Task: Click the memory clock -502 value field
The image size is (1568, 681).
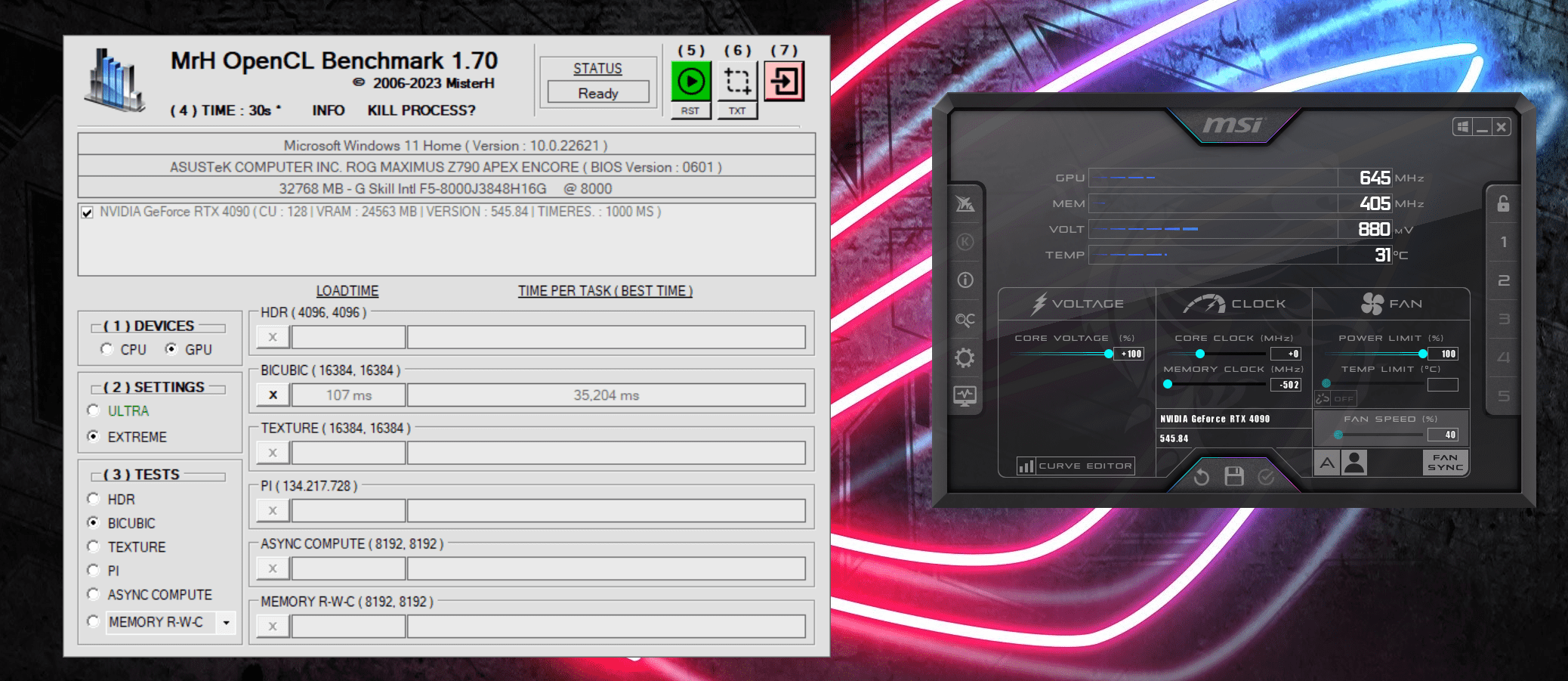Action: [1286, 385]
